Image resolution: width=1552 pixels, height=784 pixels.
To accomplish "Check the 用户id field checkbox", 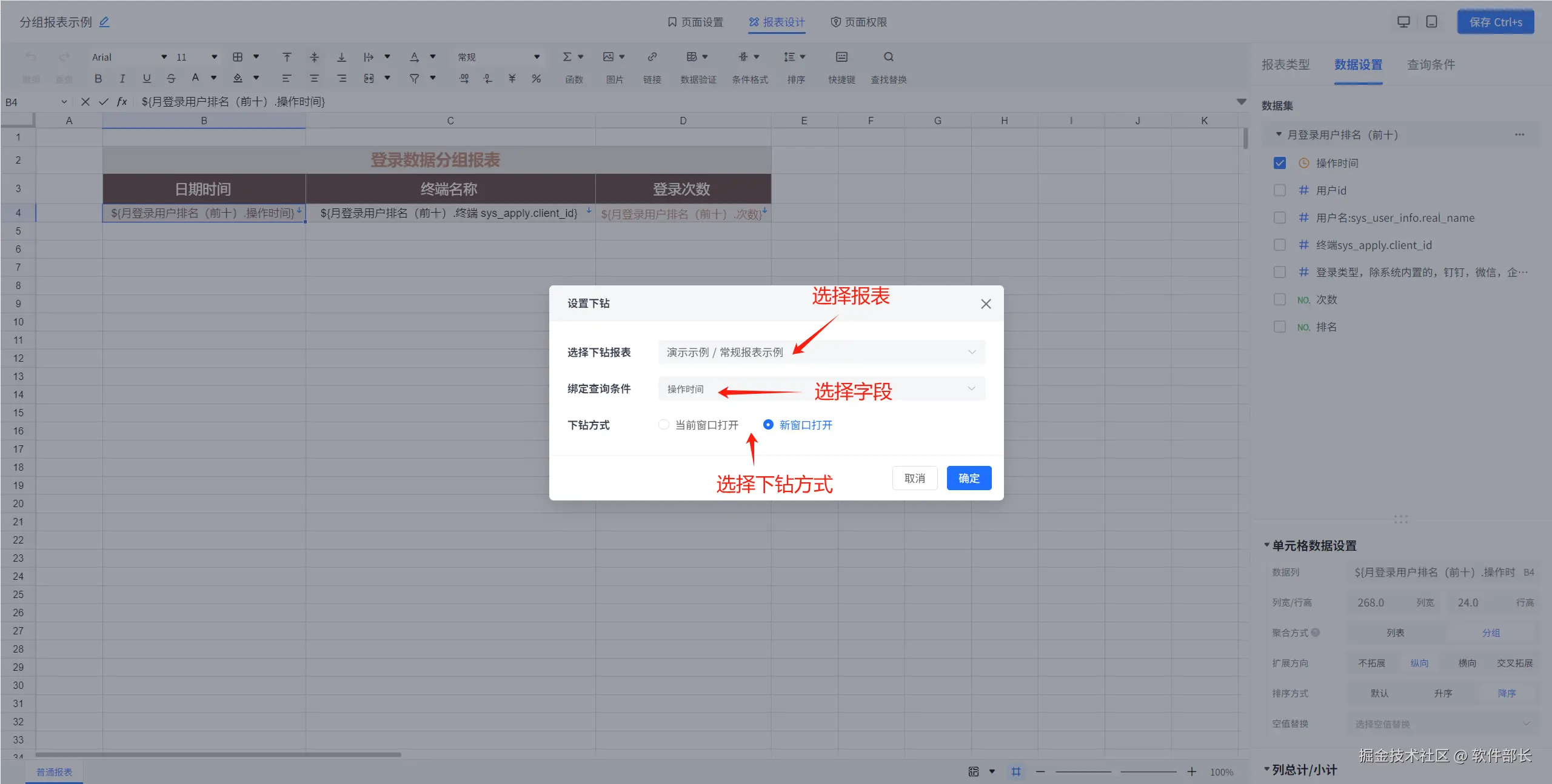I will pyautogui.click(x=1280, y=190).
